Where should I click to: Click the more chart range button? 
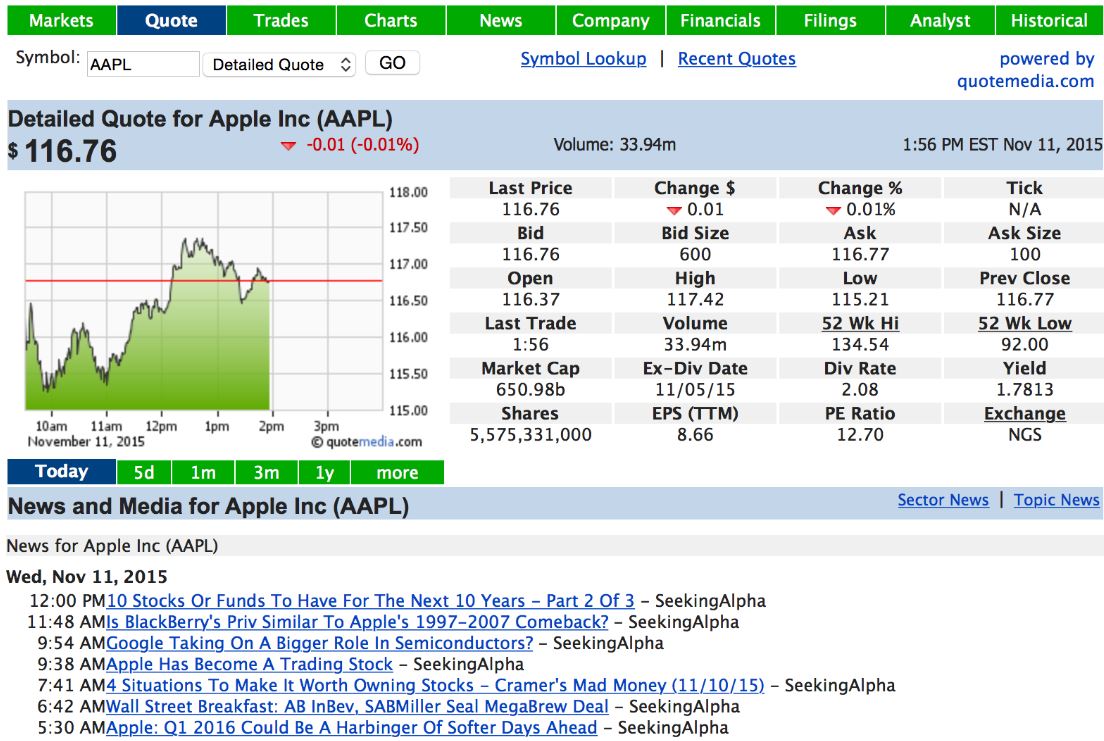397,472
